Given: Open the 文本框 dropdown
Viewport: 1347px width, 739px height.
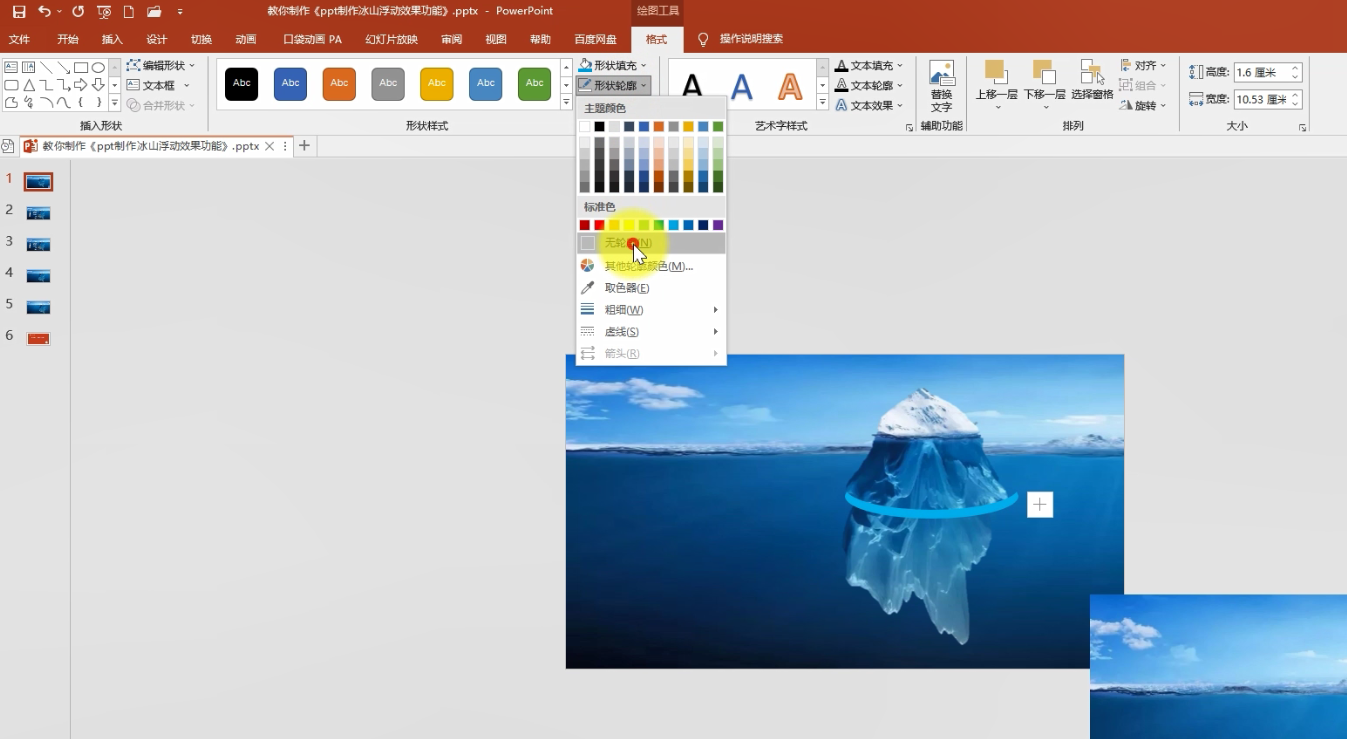Looking at the screenshot, I should [x=158, y=85].
